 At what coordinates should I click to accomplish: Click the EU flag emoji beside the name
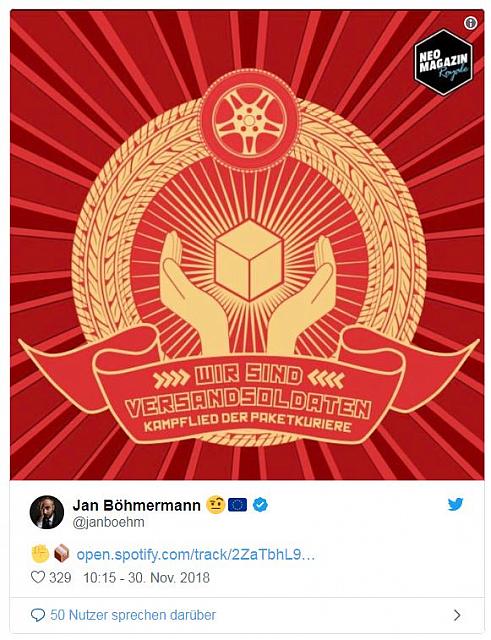238,505
